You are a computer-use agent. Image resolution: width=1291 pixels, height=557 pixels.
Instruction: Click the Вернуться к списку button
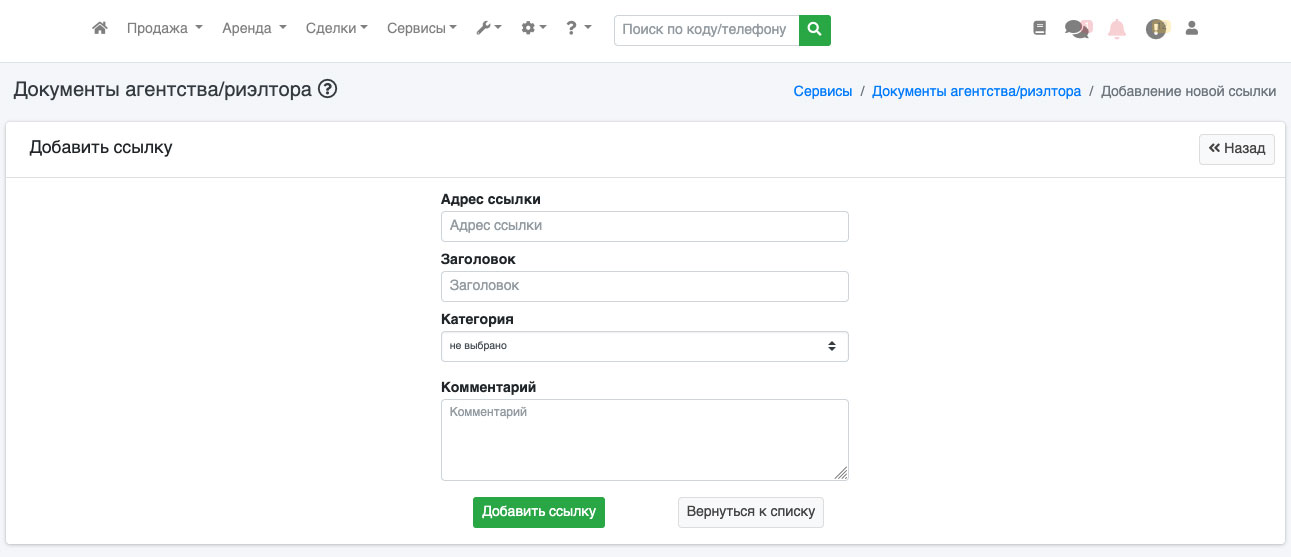point(750,512)
